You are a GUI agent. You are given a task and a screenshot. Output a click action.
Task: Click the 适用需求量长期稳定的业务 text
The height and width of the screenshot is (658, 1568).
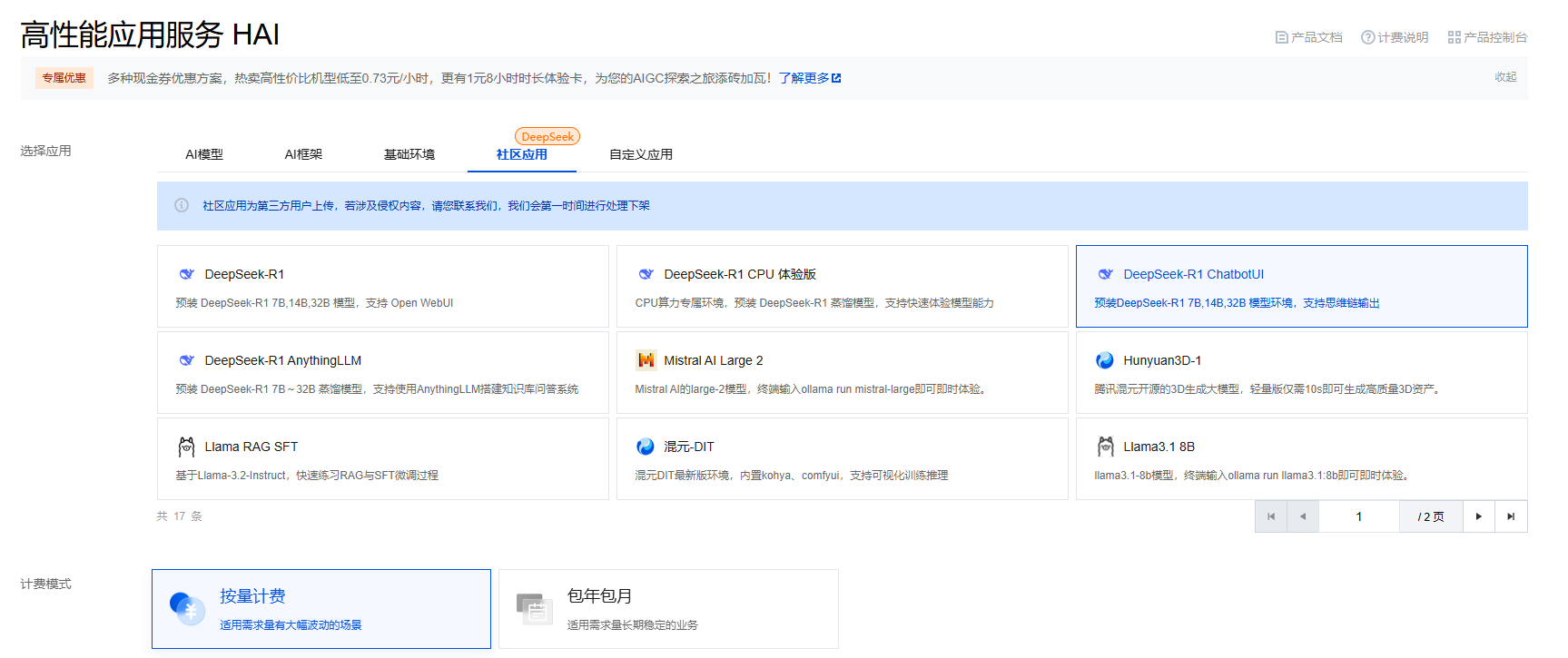(633, 625)
